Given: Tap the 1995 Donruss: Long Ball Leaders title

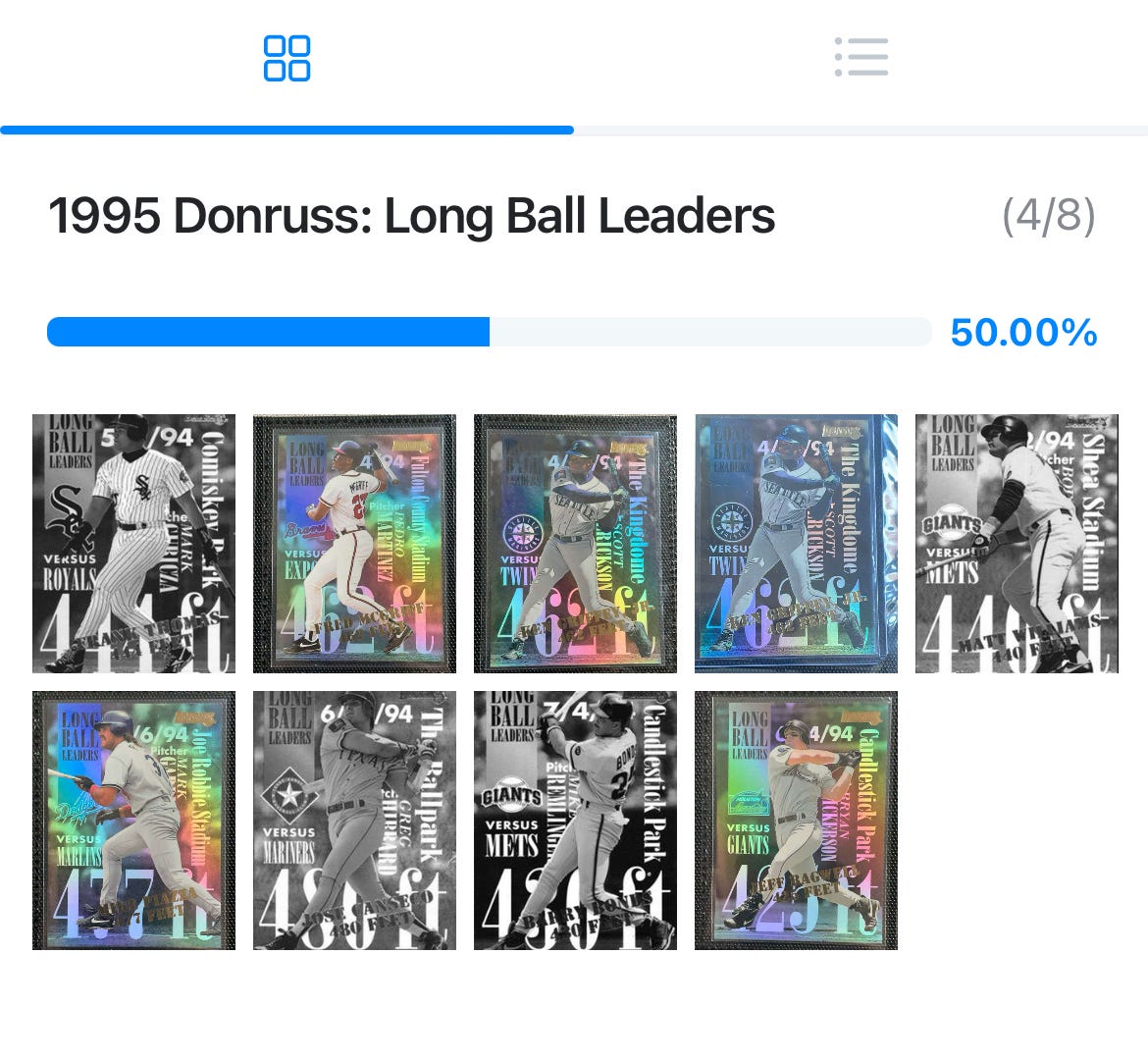Looking at the screenshot, I should coord(411,216).
